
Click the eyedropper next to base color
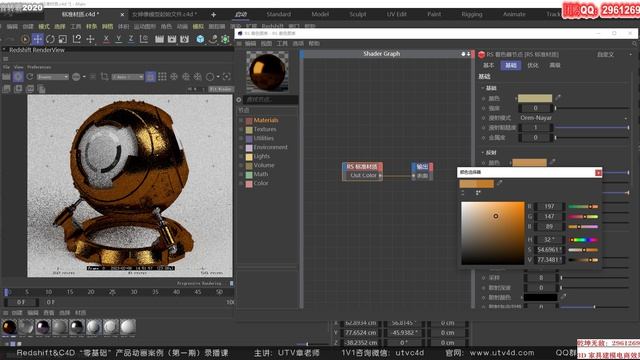tap(558, 98)
